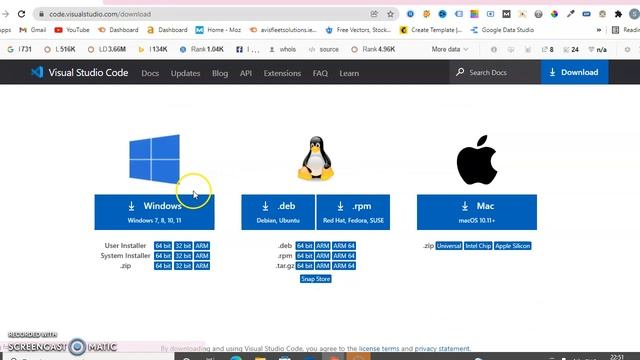Bookmark this page with star icon

[x=390, y=14]
